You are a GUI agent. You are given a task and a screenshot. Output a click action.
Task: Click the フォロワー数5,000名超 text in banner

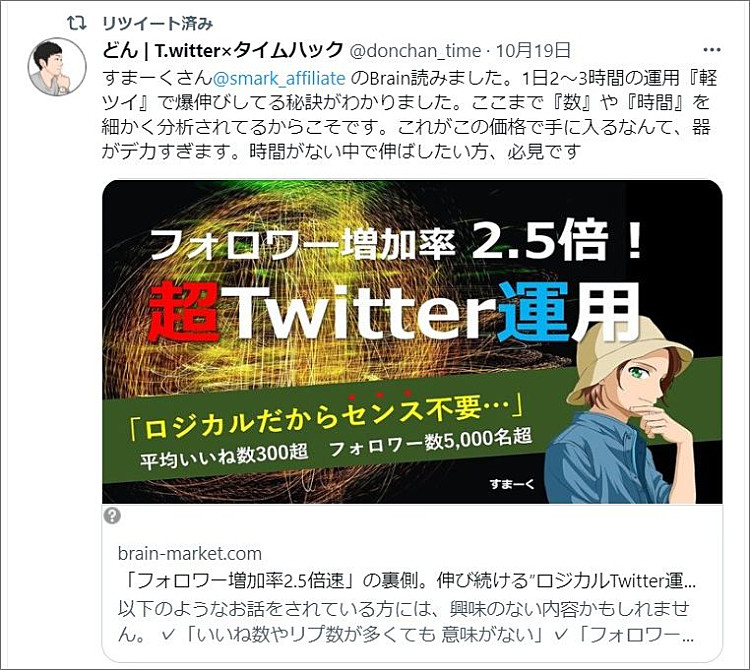point(431,442)
